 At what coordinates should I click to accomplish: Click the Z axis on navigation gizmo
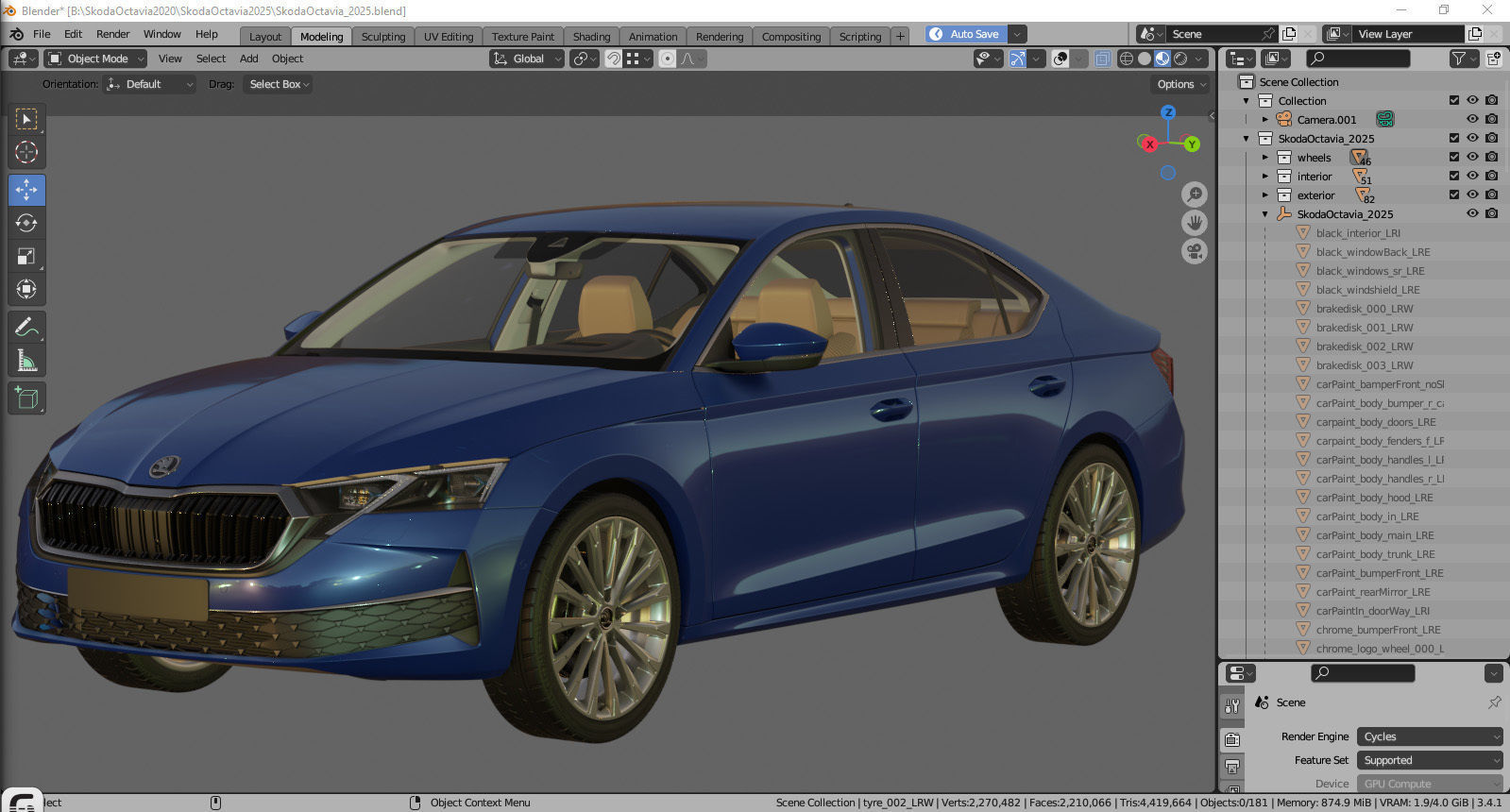[1168, 112]
